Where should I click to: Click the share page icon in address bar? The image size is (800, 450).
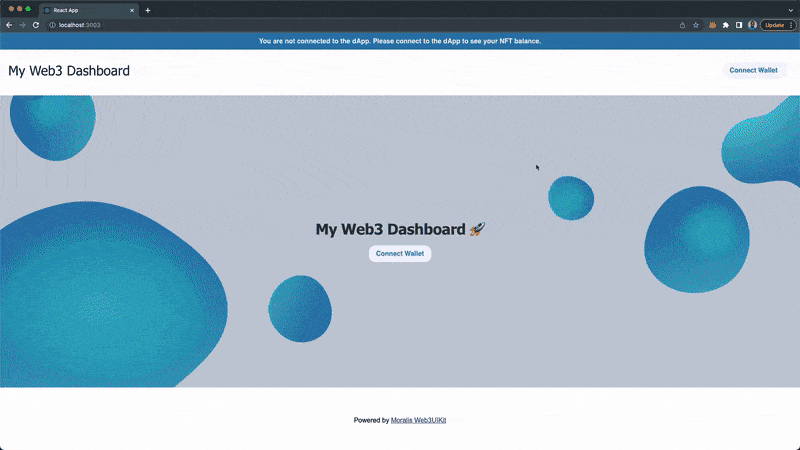point(682,25)
